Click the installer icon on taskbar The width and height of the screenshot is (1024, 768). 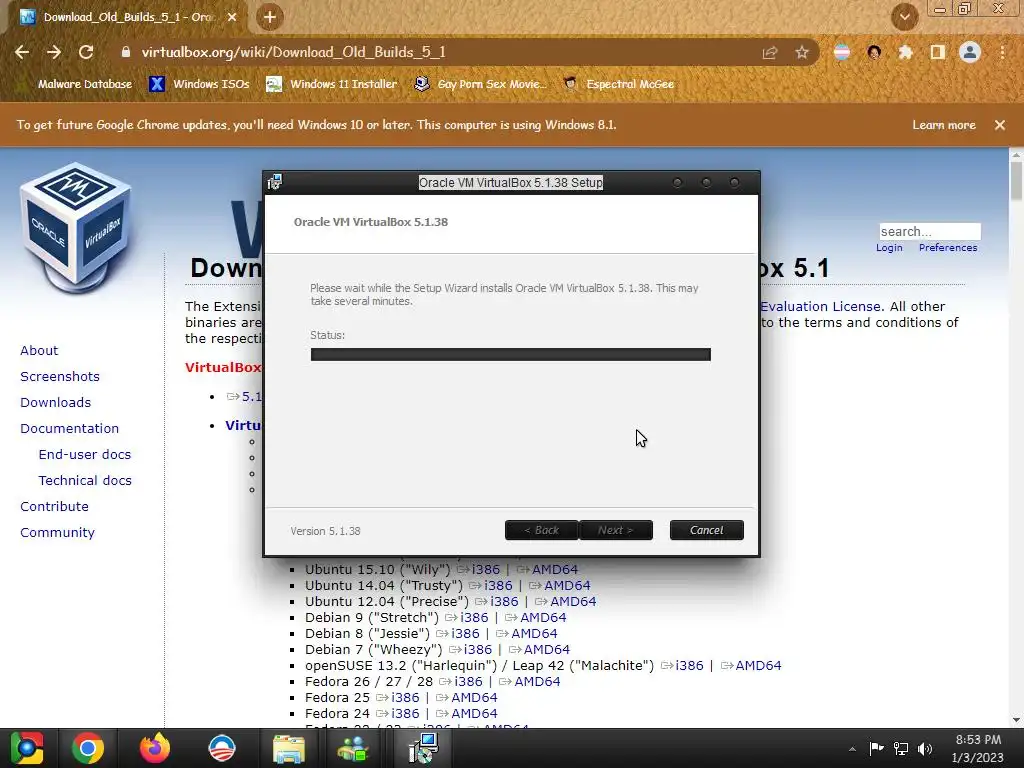point(423,748)
